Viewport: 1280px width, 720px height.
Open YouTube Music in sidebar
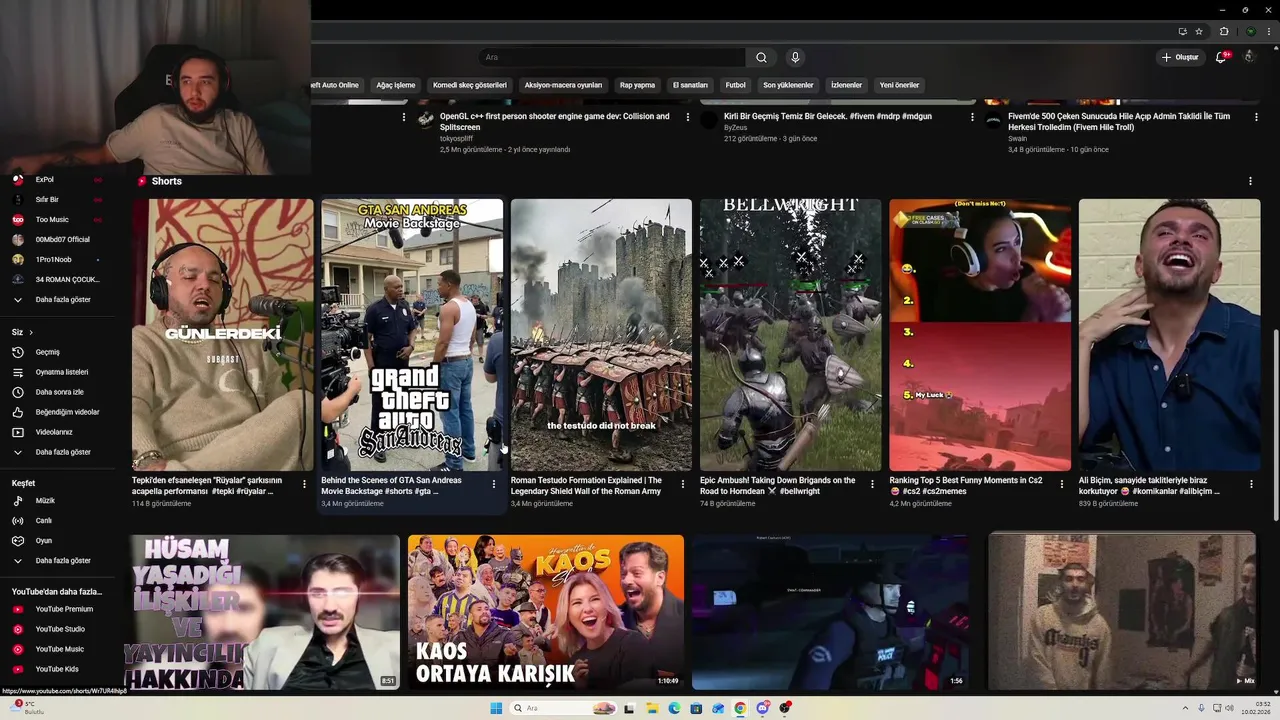(x=62, y=649)
